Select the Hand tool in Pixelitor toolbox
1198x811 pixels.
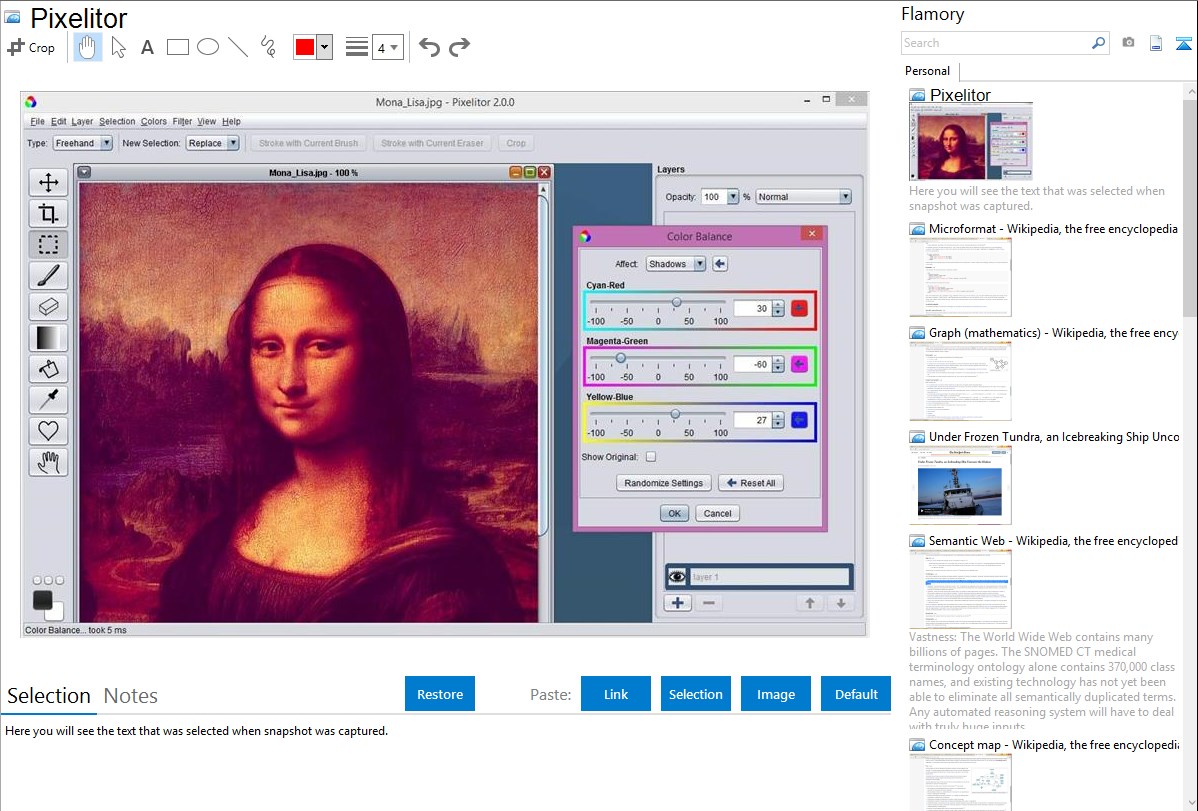[48, 462]
